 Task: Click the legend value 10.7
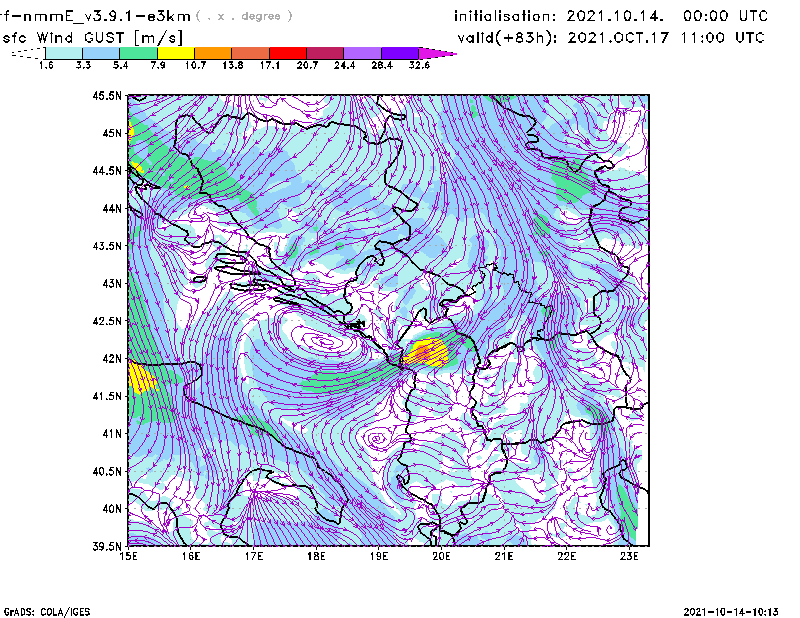[195, 65]
